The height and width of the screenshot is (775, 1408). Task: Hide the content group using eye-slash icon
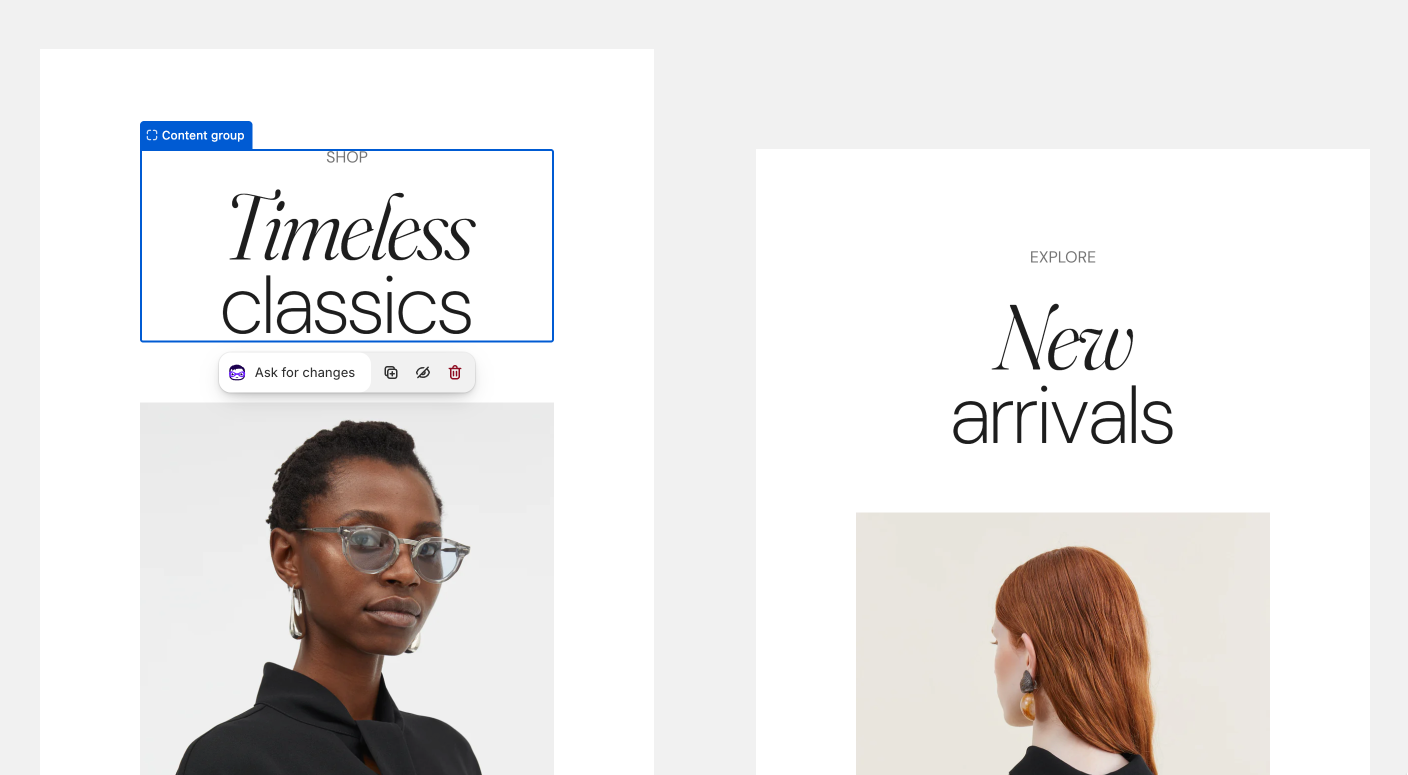(423, 372)
